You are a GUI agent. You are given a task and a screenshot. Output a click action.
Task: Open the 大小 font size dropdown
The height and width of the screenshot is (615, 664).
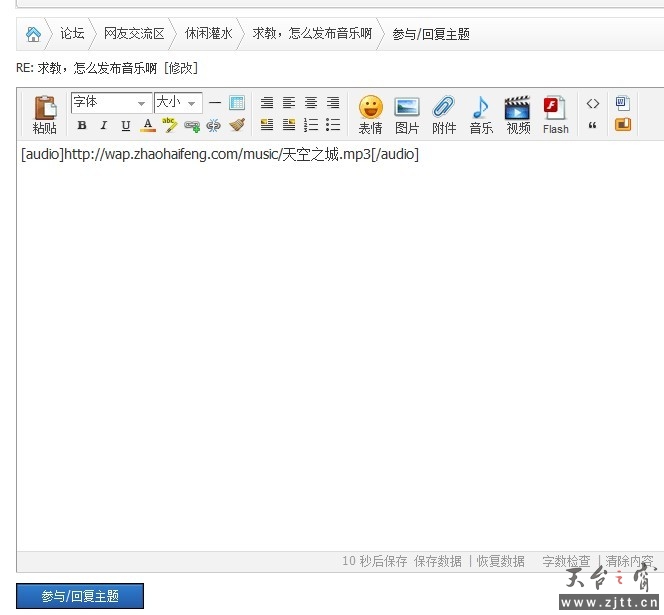pyautogui.click(x=178, y=103)
